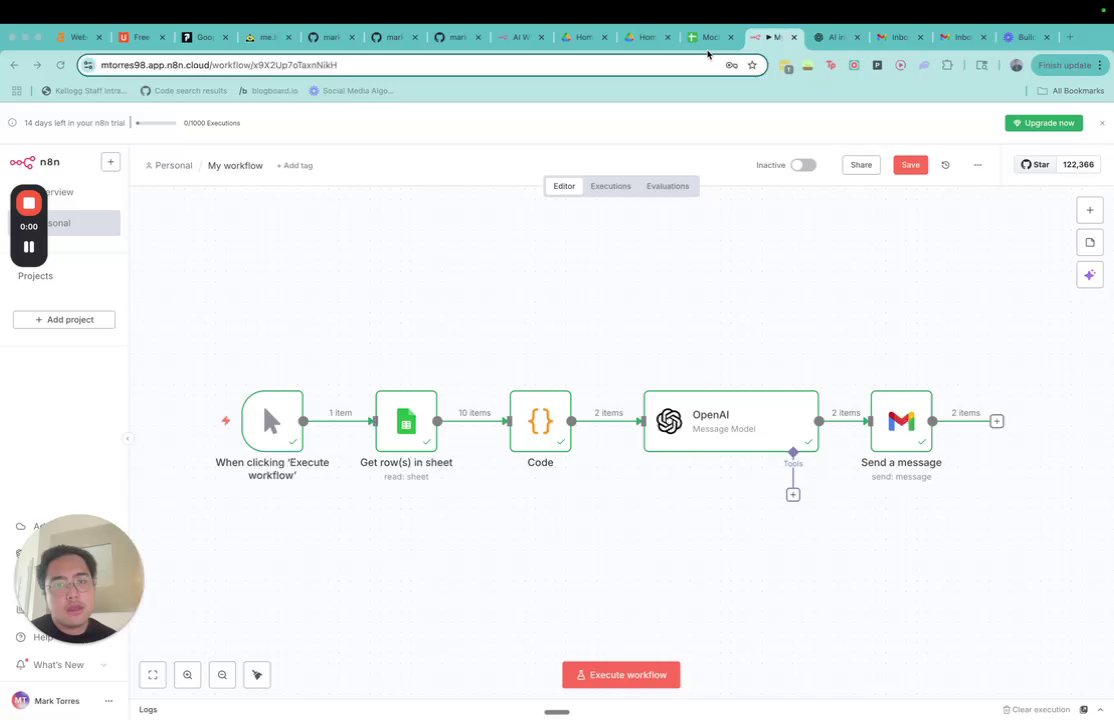This screenshot has height=720, width=1114.
Task: Dismiss the trial banner close icon
Action: pyautogui.click(x=1102, y=123)
